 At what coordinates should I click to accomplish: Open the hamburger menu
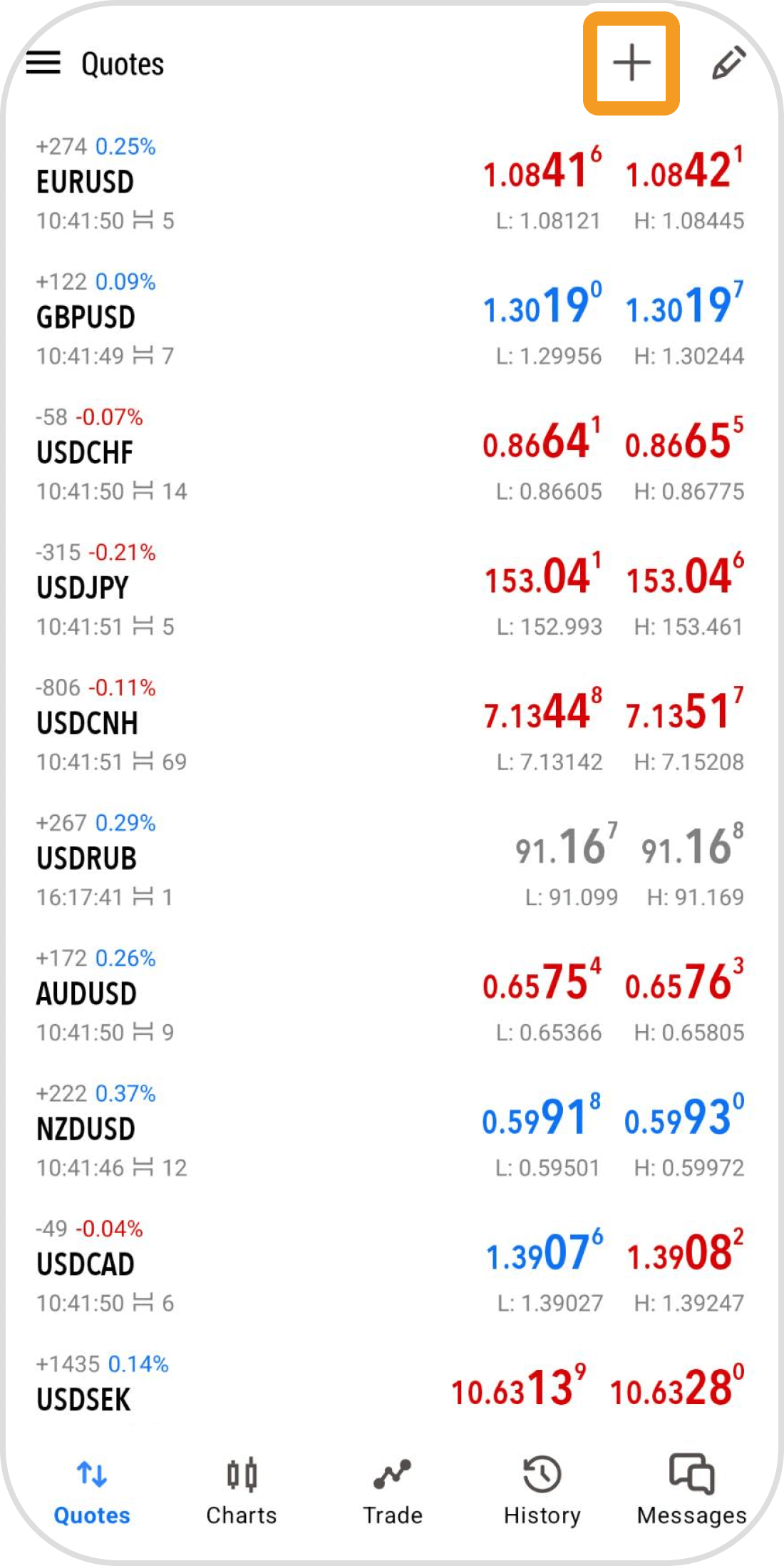pyautogui.click(x=43, y=63)
